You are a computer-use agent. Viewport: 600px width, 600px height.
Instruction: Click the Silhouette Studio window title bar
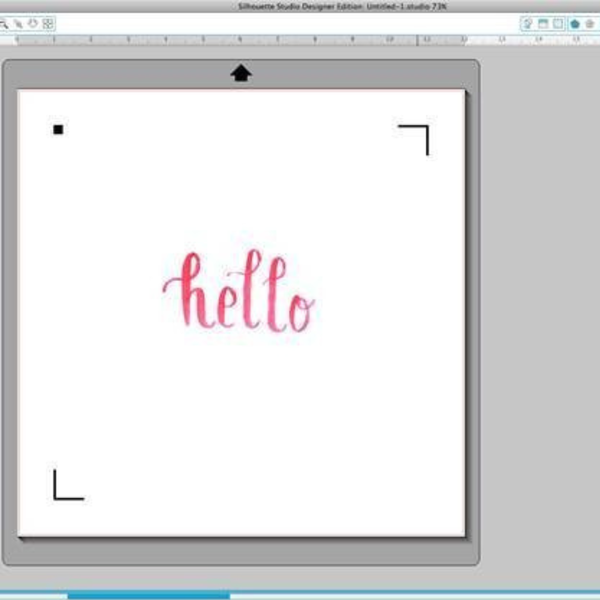(x=300, y=6)
